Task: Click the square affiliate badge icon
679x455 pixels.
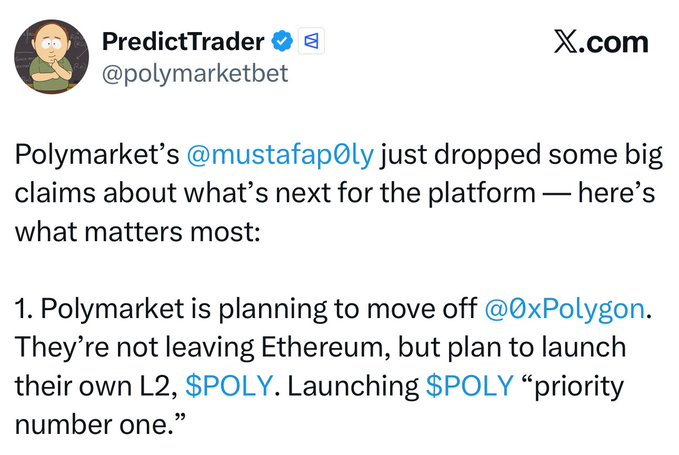Action: [310, 43]
